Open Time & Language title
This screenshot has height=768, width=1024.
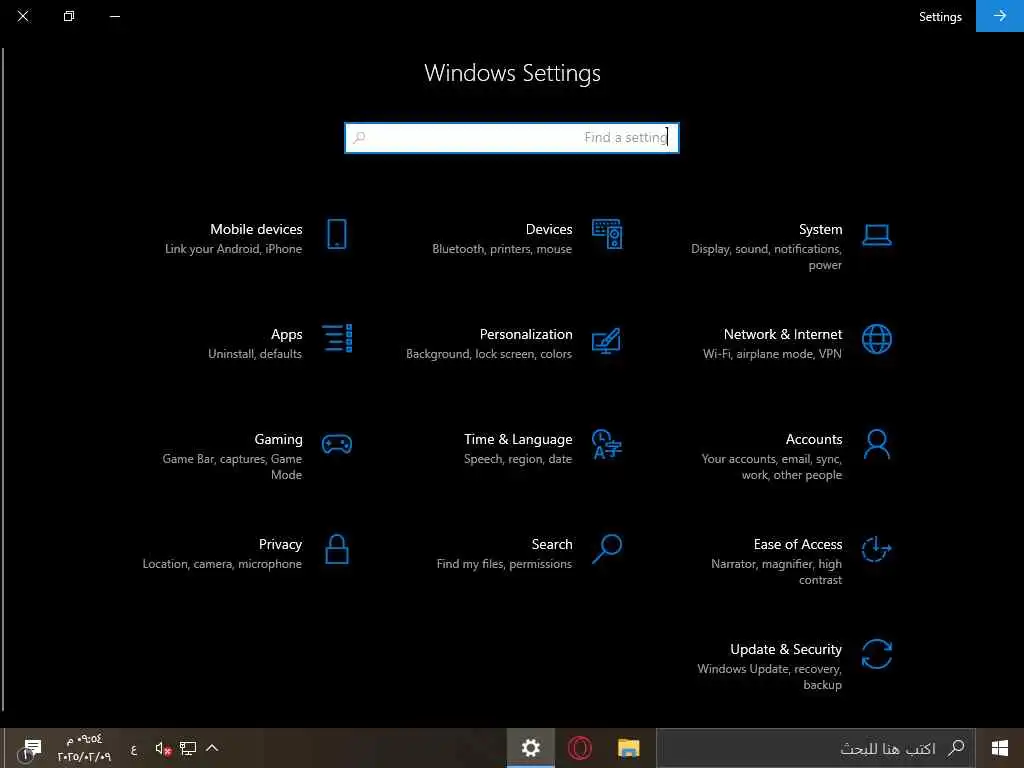518,440
